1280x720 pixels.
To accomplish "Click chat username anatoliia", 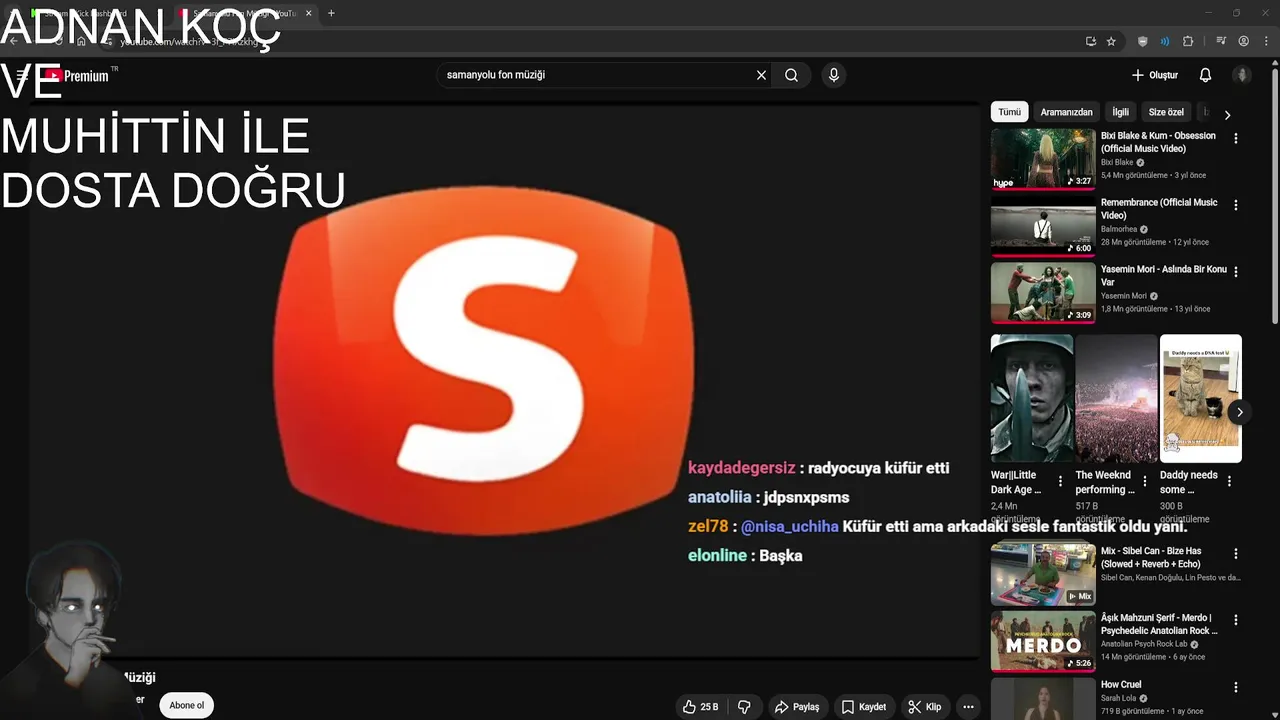I will pyautogui.click(x=719, y=497).
